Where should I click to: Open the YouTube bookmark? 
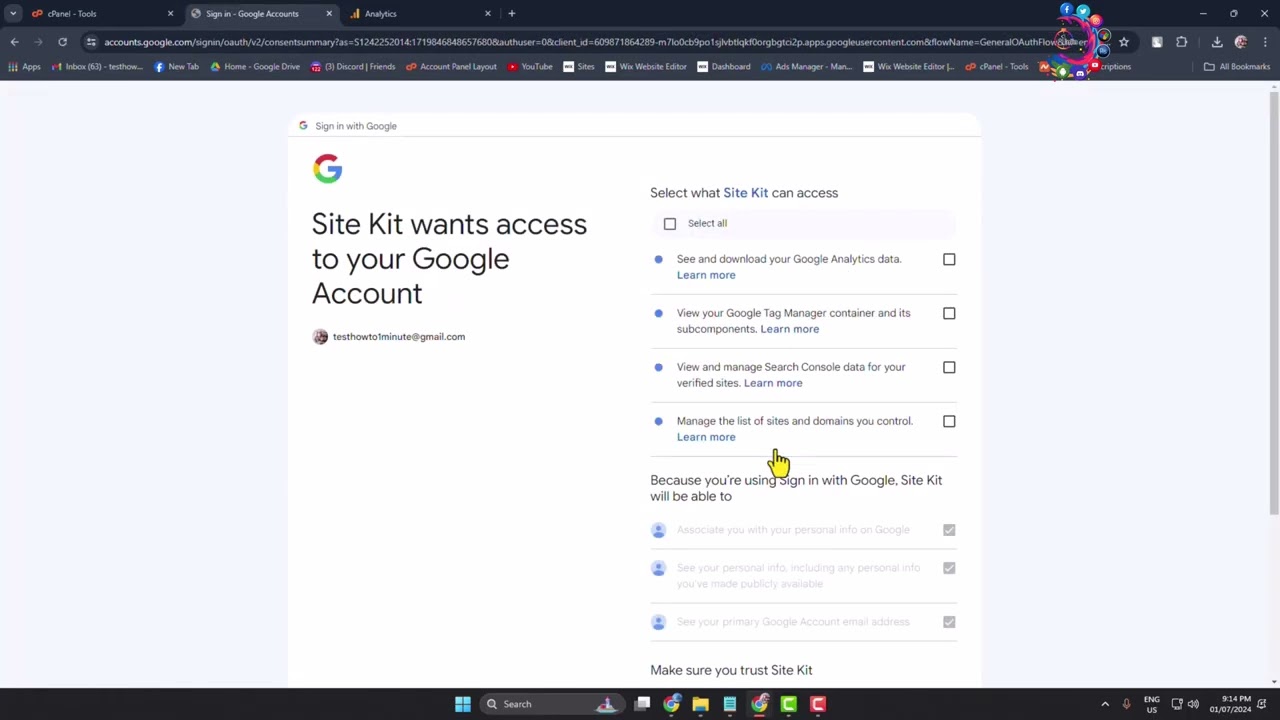click(530, 67)
